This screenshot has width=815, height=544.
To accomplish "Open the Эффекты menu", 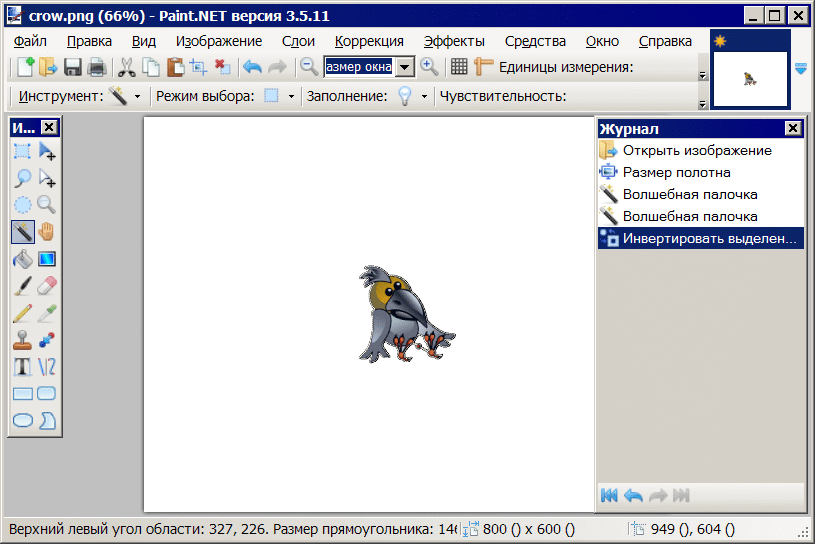I will click(454, 41).
